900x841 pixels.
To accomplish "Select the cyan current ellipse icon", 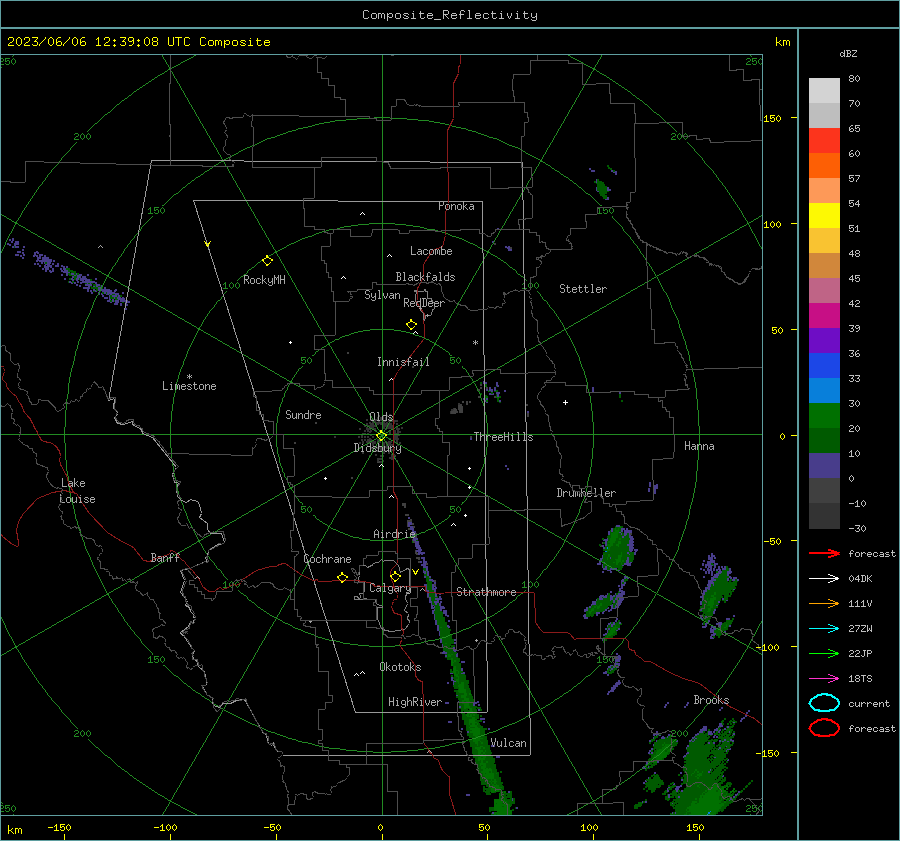I will [824, 703].
